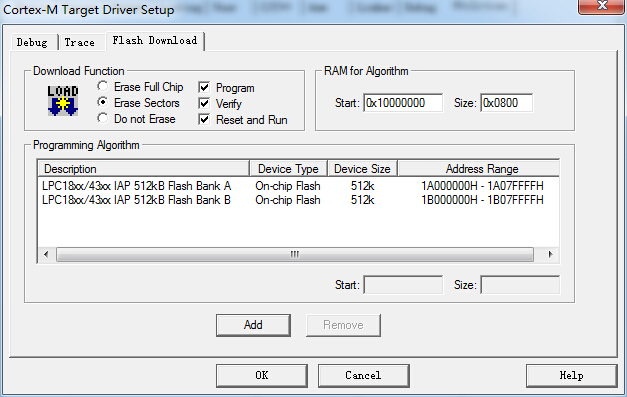
Task: Click Programming Algorithm Start field
Action: 403,285
